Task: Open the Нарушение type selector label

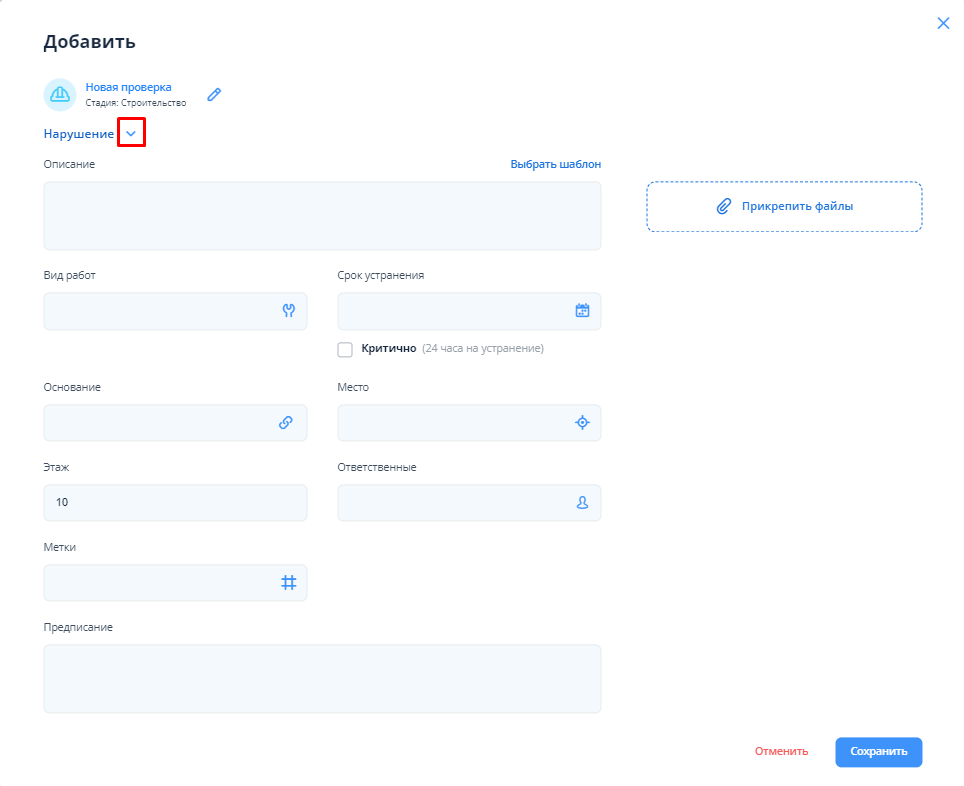Action: [78, 134]
